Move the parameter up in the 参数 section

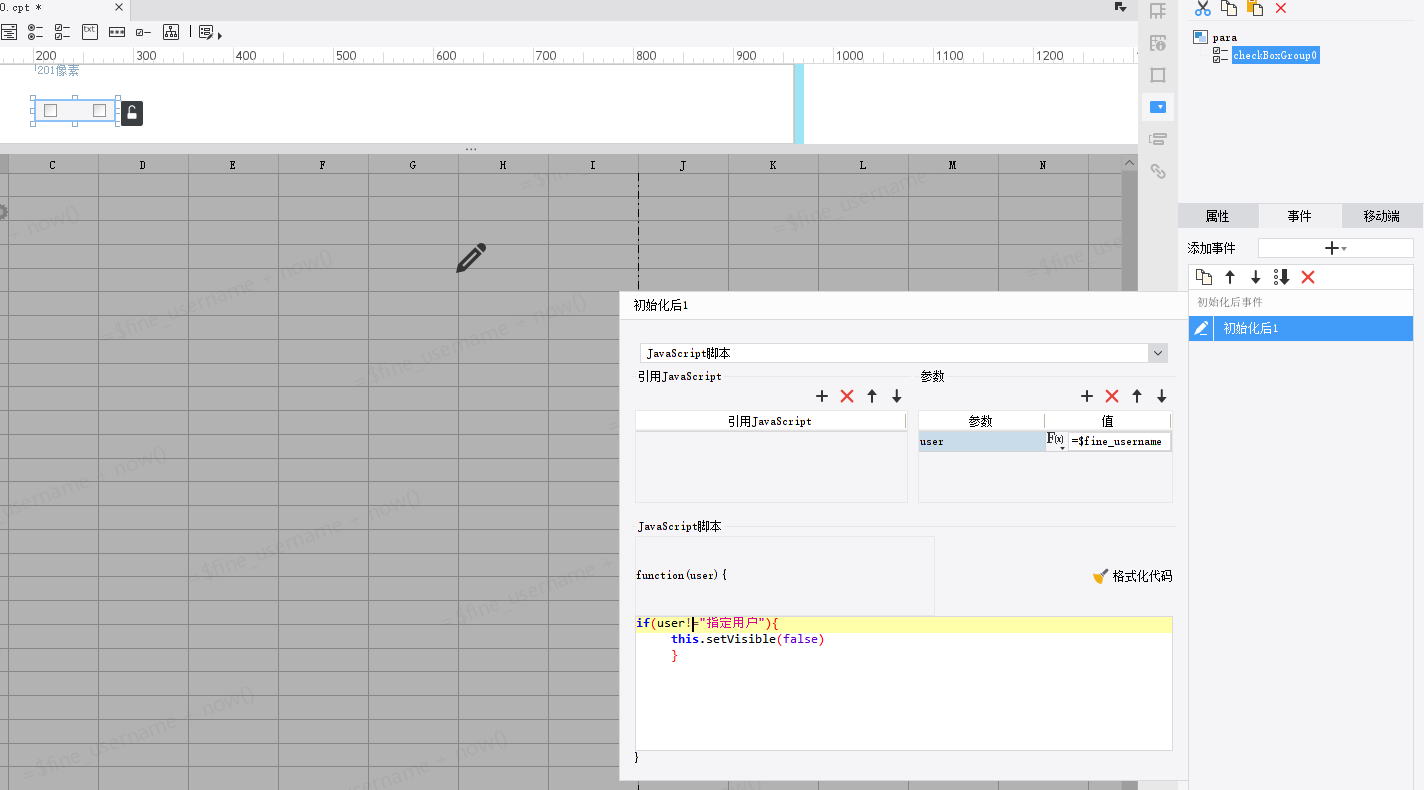pyautogui.click(x=1137, y=396)
